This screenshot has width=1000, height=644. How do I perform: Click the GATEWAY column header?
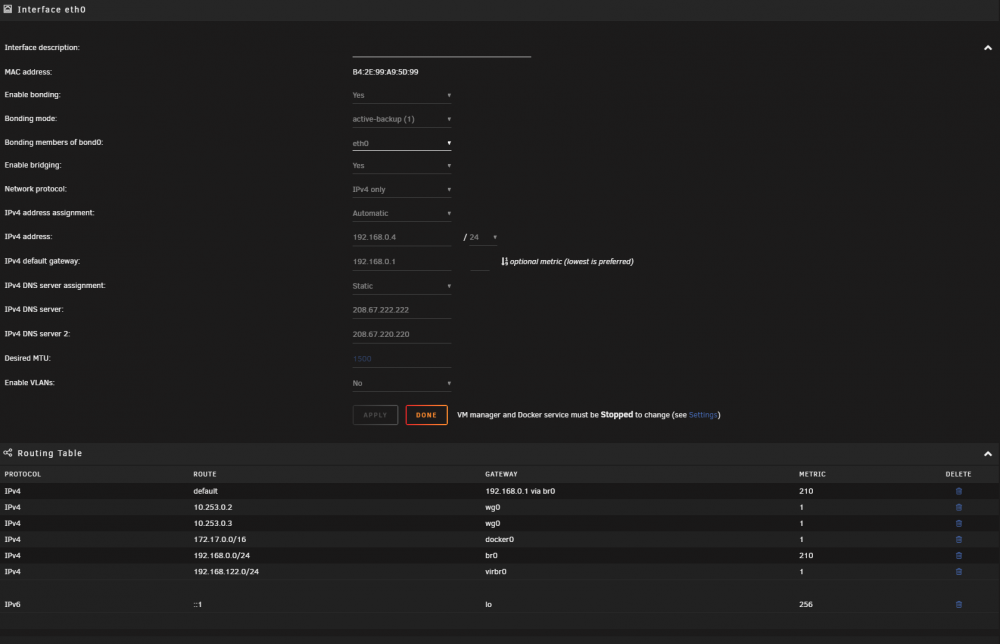click(x=501, y=474)
